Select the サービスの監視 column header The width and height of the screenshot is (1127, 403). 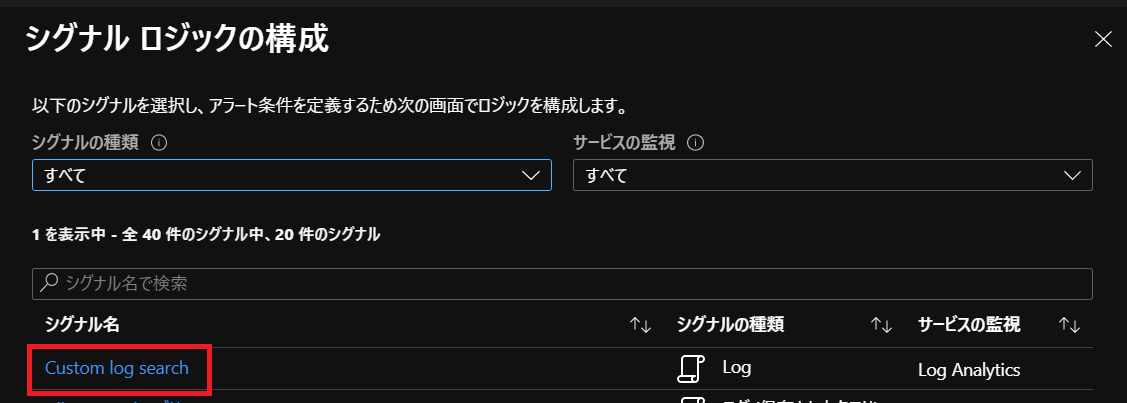click(x=969, y=325)
